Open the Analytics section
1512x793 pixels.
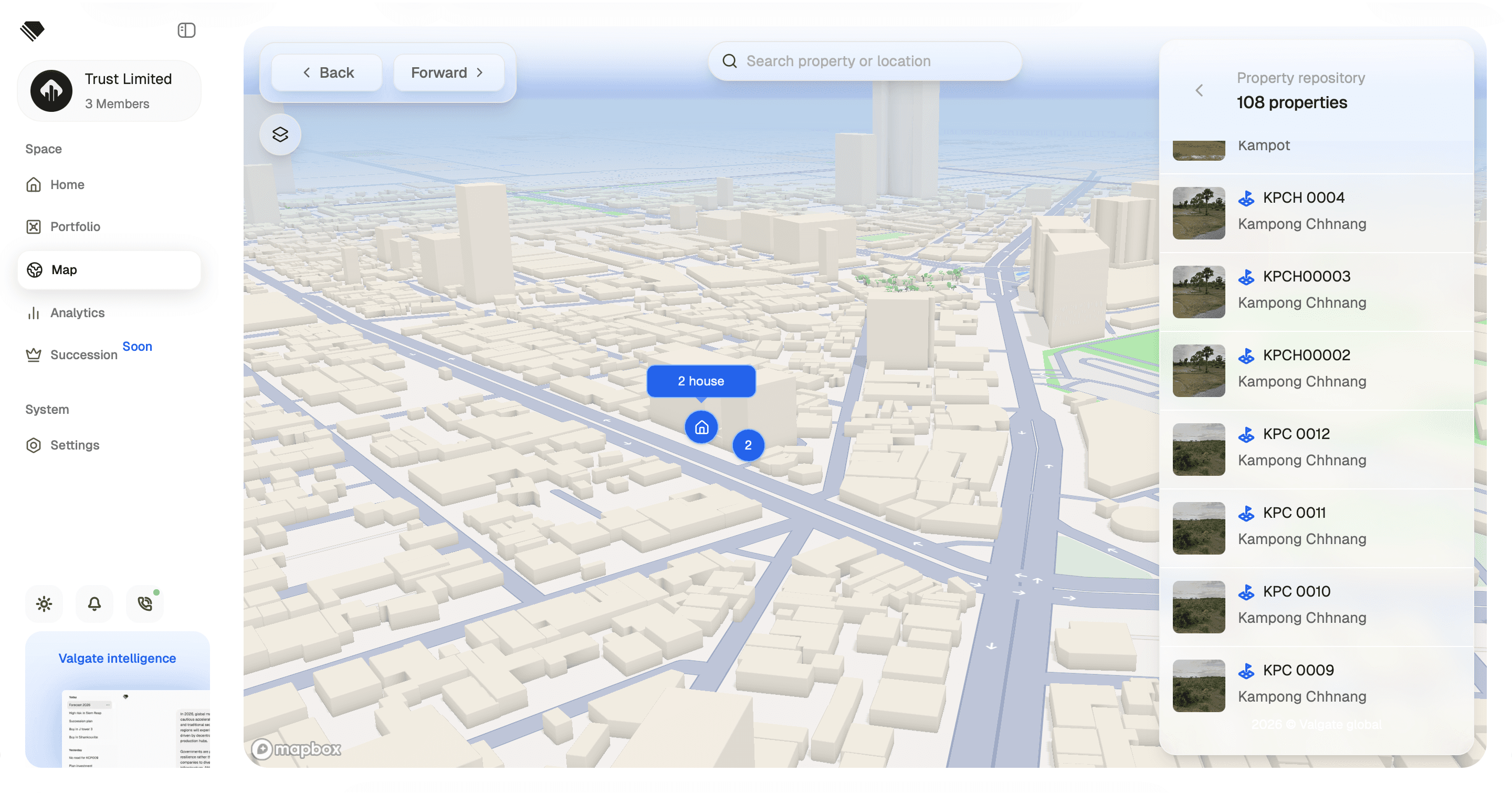pos(77,312)
